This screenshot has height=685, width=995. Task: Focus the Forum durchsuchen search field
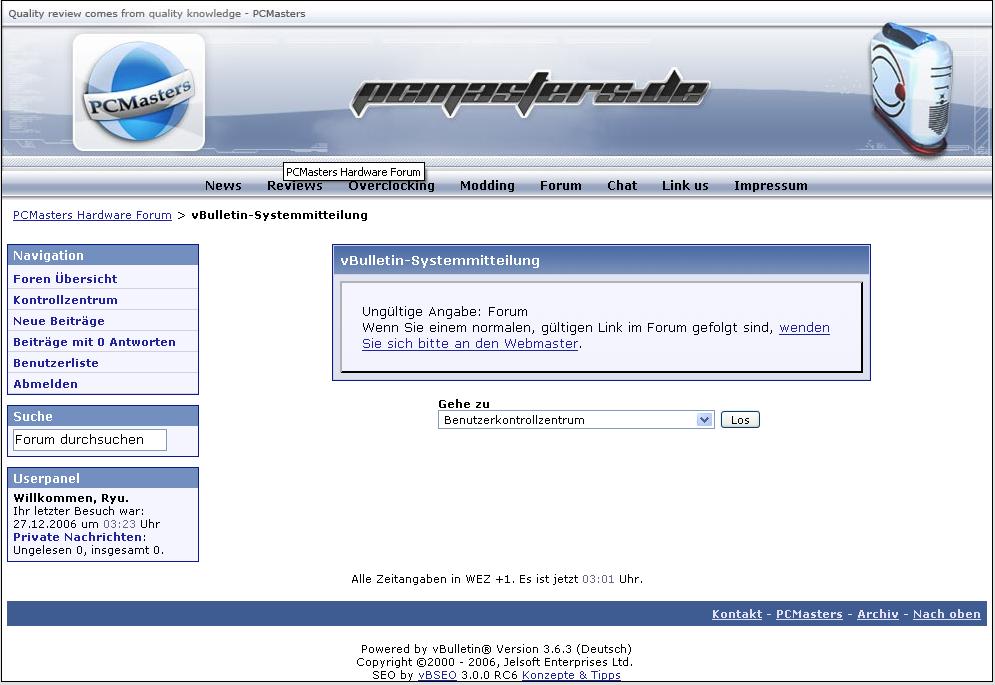(89, 440)
